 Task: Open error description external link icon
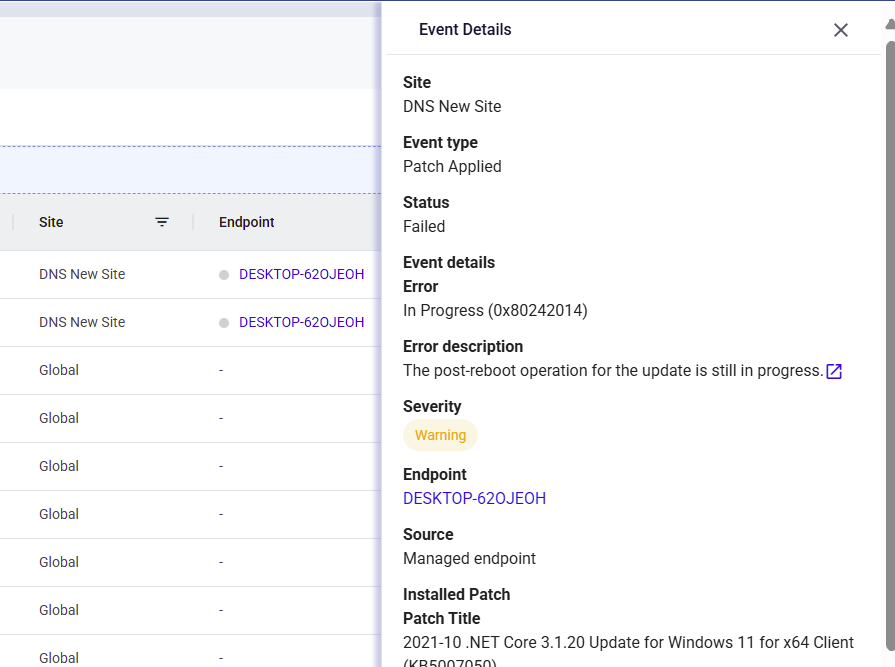pyautogui.click(x=834, y=371)
